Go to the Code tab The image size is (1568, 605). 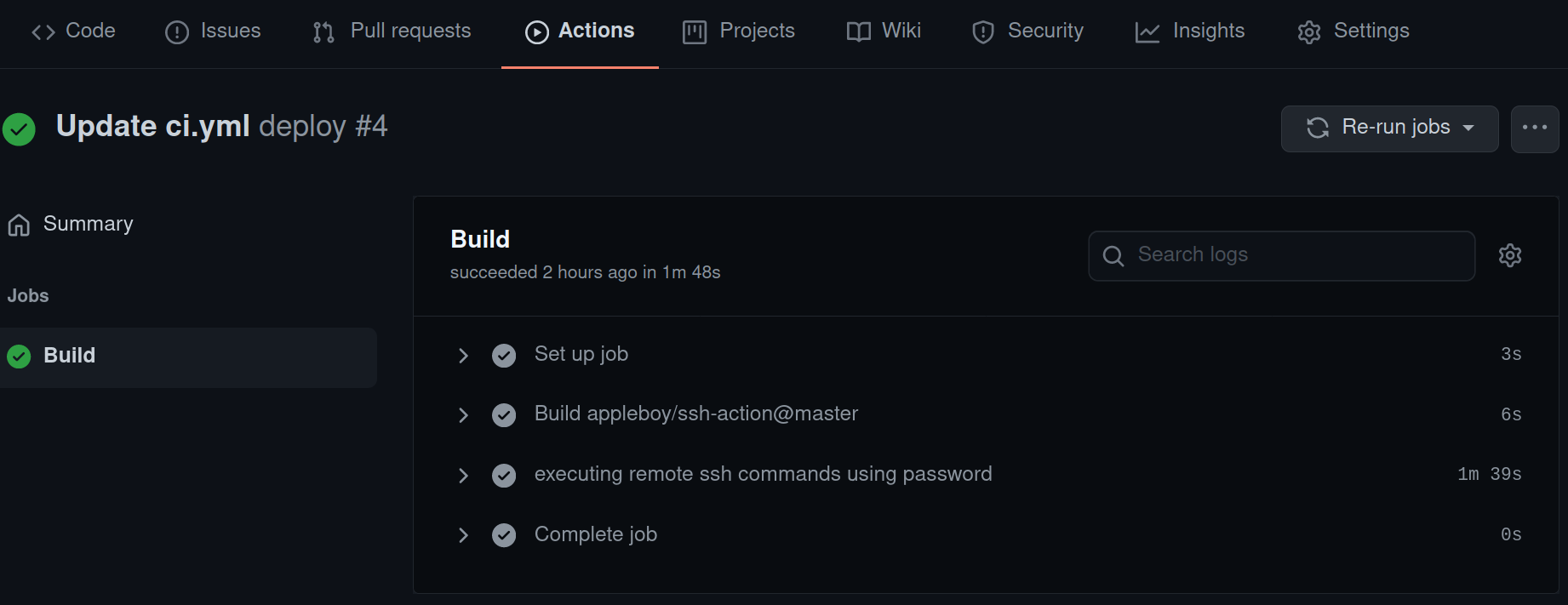point(73,31)
